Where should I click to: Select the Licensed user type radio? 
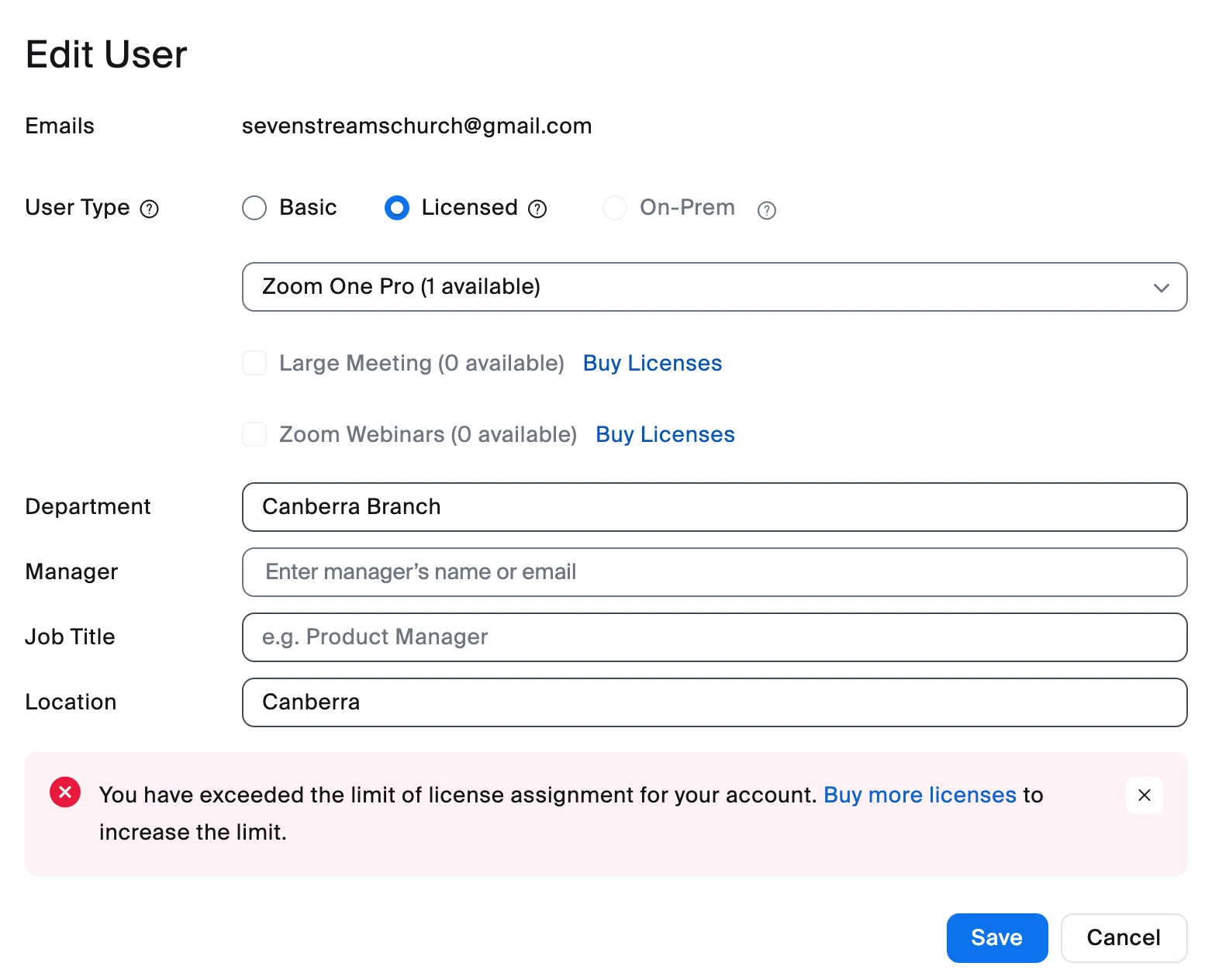tap(397, 208)
